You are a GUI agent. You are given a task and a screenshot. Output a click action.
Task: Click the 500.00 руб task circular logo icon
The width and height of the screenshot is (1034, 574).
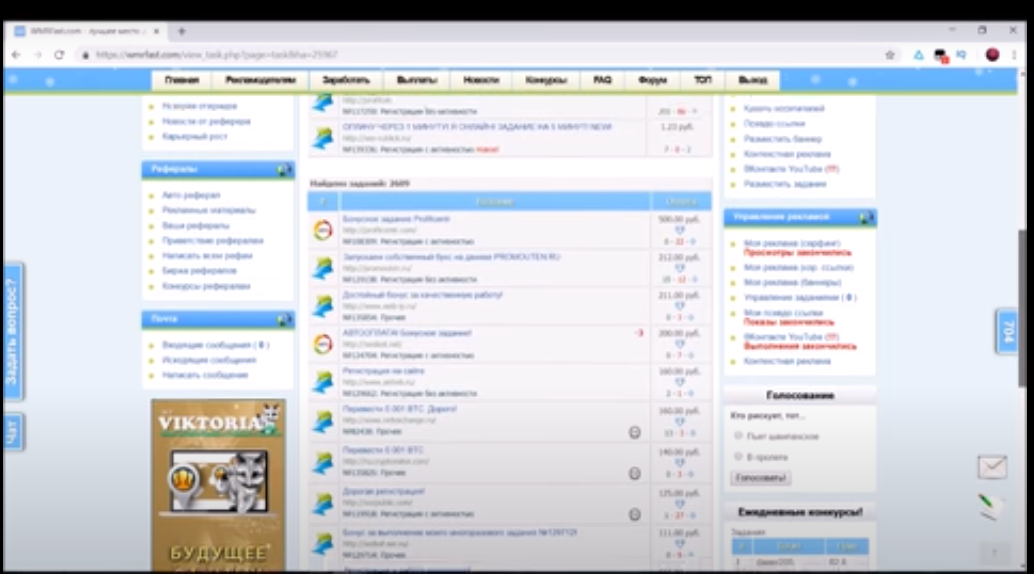(323, 230)
